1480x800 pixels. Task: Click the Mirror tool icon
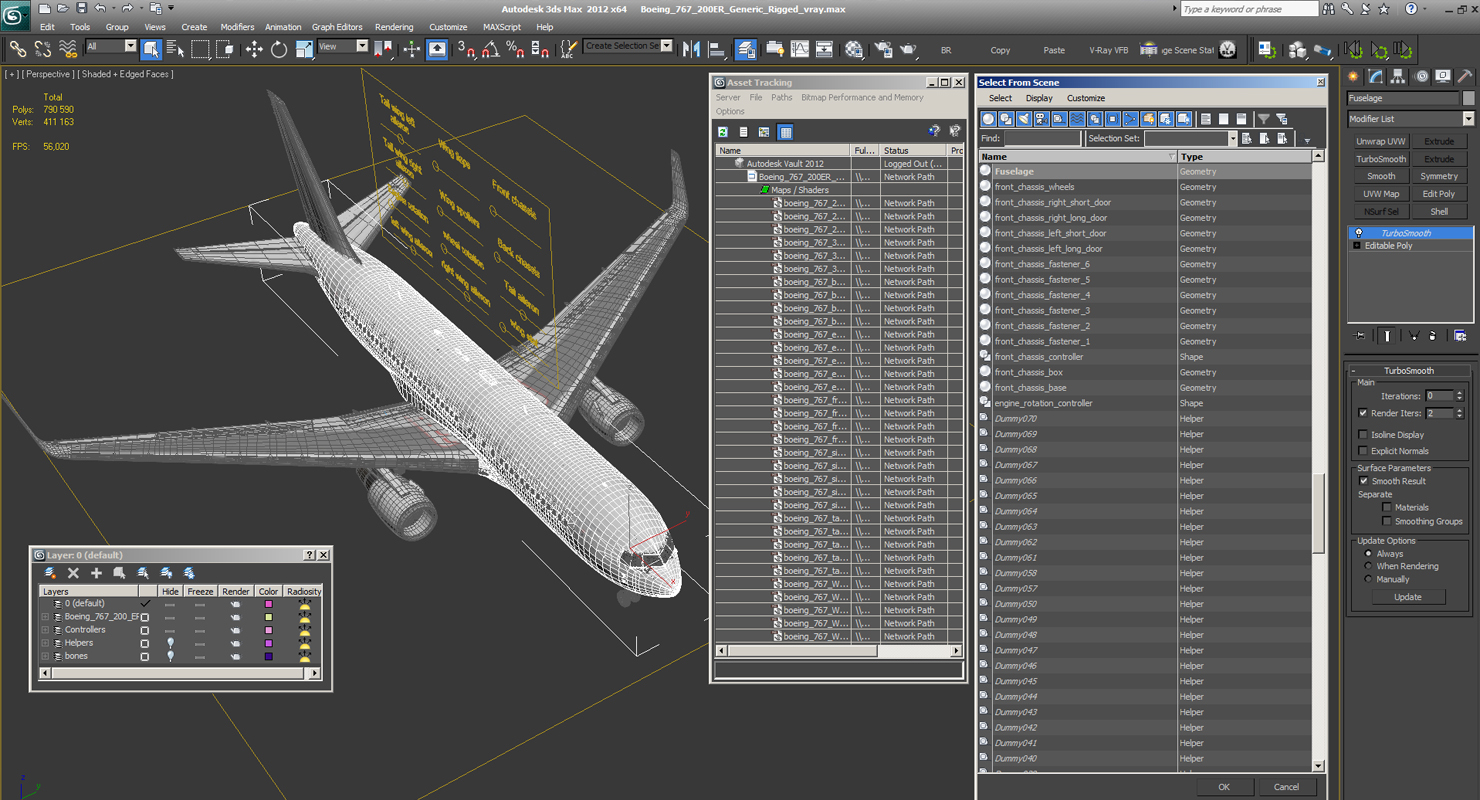tap(693, 48)
